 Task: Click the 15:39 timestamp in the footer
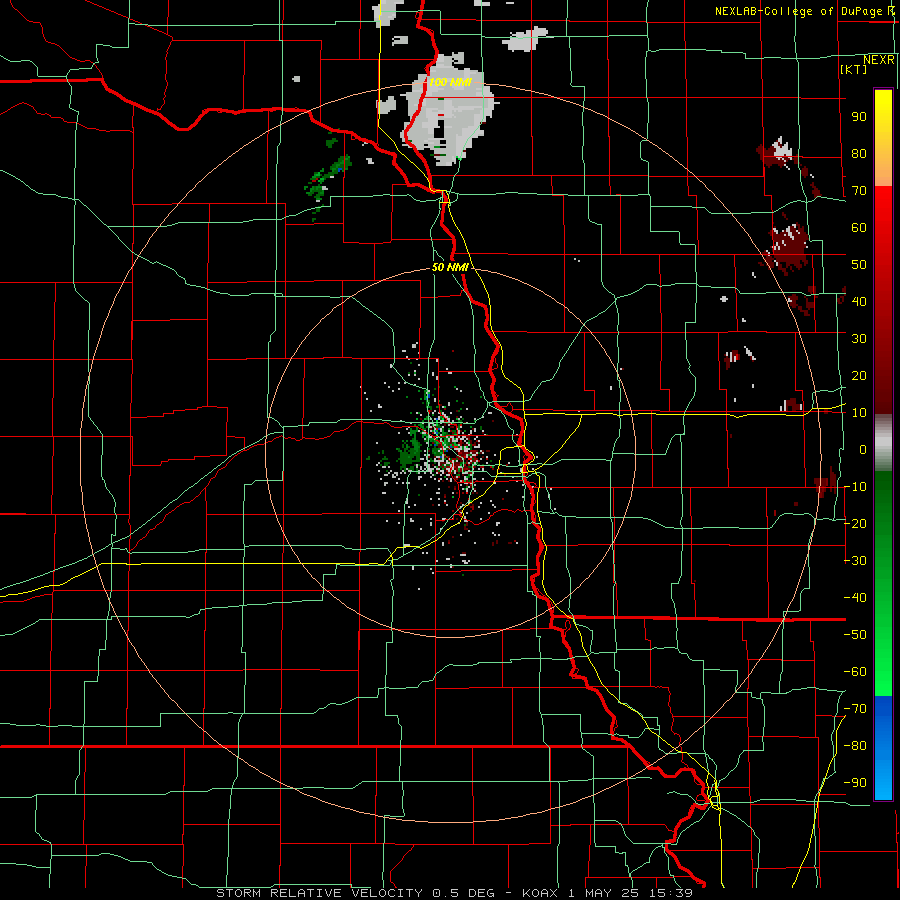pyautogui.click(x=669, y=893)
